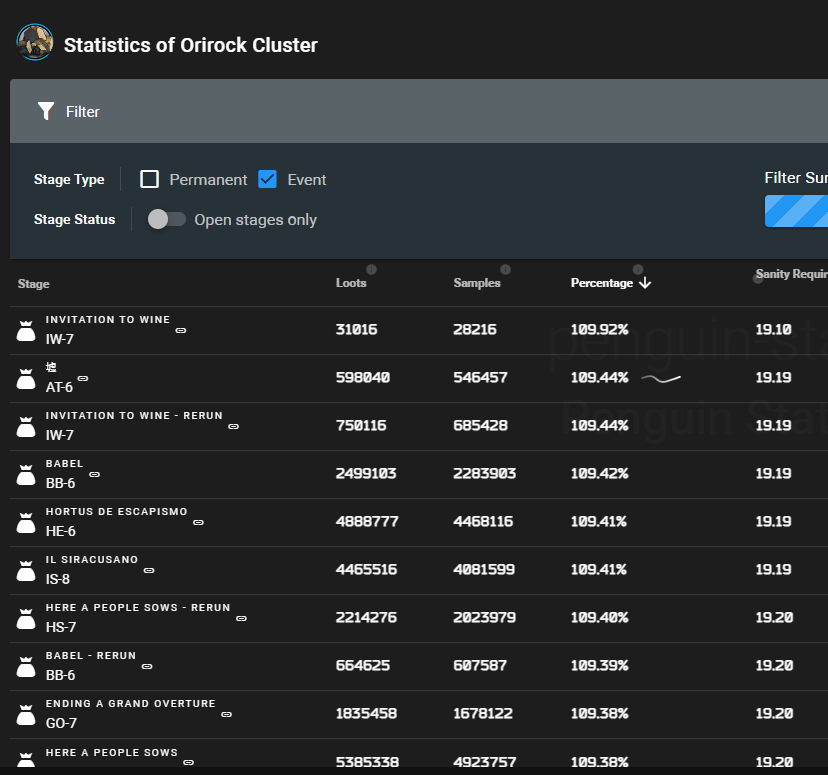This screenshot has height=775, width=828.
Task: Click the loot bag icon for HE-6
Action: click(26, 523)
